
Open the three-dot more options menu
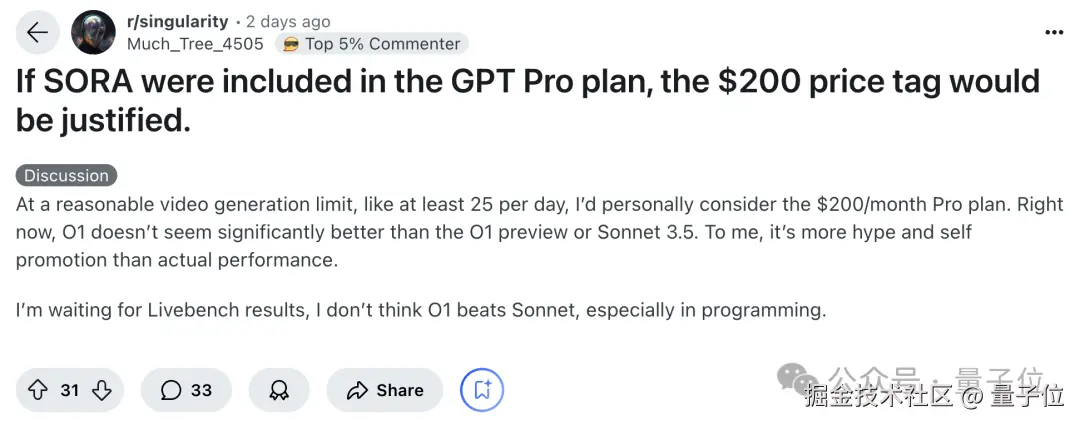[x=1054, y=32]
